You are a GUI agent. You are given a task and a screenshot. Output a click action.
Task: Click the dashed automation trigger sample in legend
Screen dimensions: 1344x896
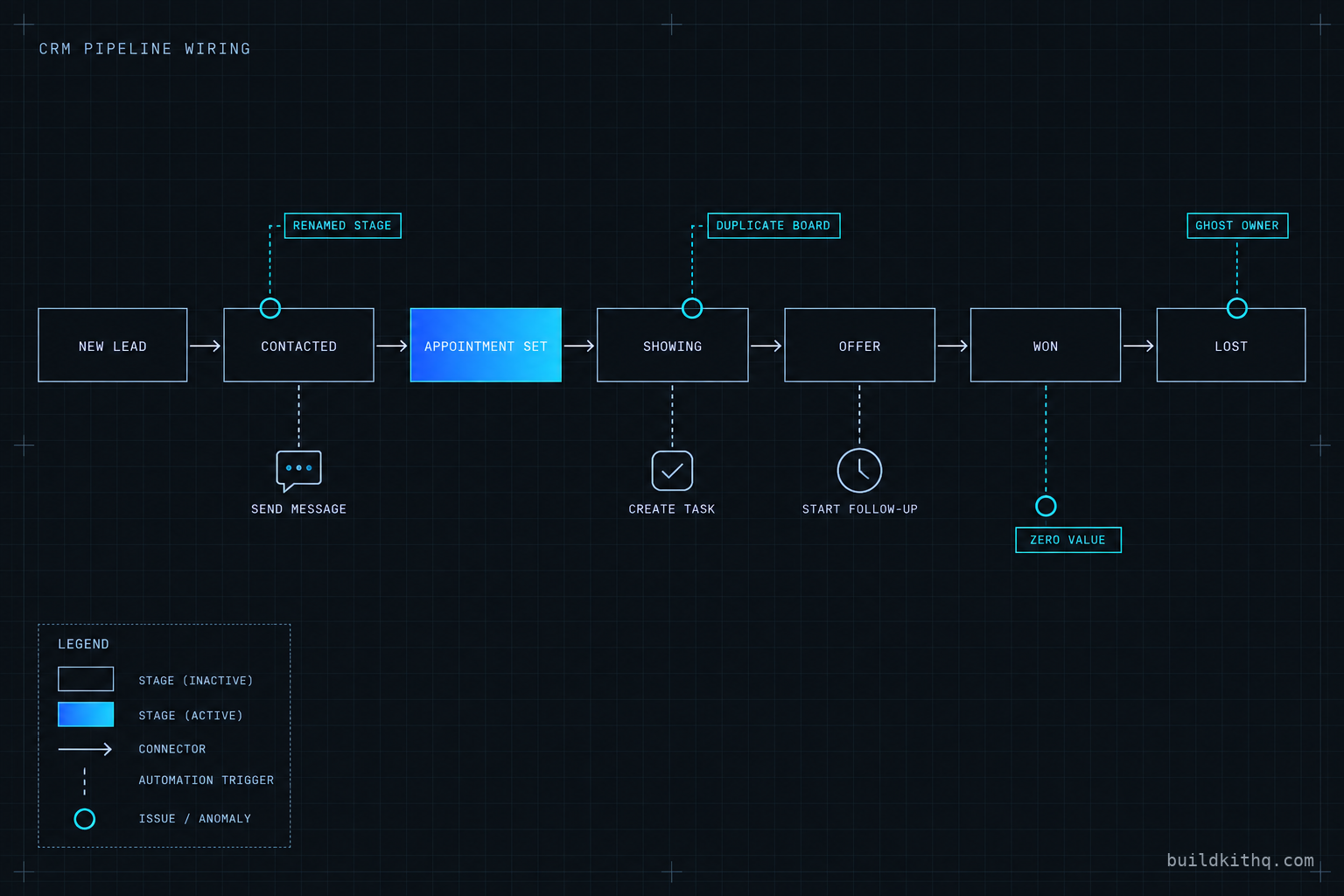pyautogui.click(x=85, y=781)
